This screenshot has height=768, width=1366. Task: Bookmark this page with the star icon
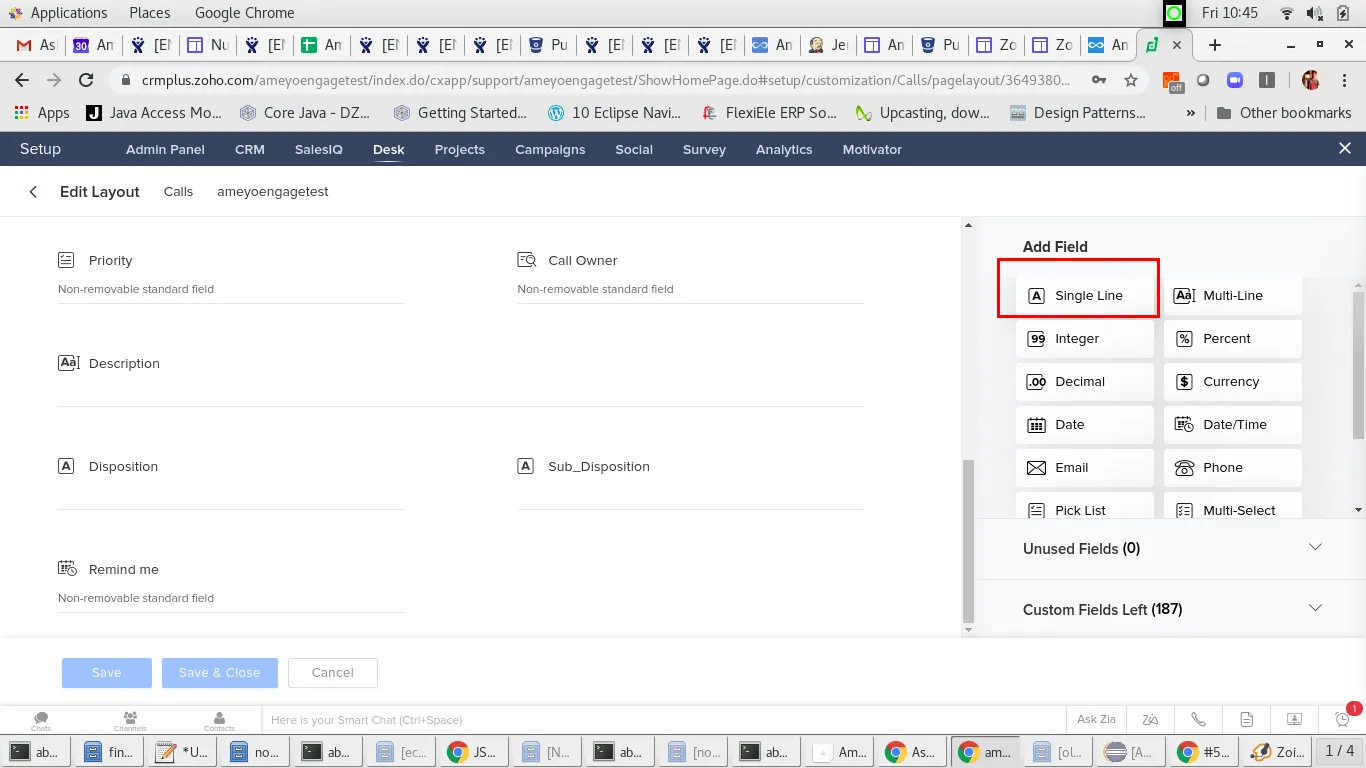pos(1131,80)
